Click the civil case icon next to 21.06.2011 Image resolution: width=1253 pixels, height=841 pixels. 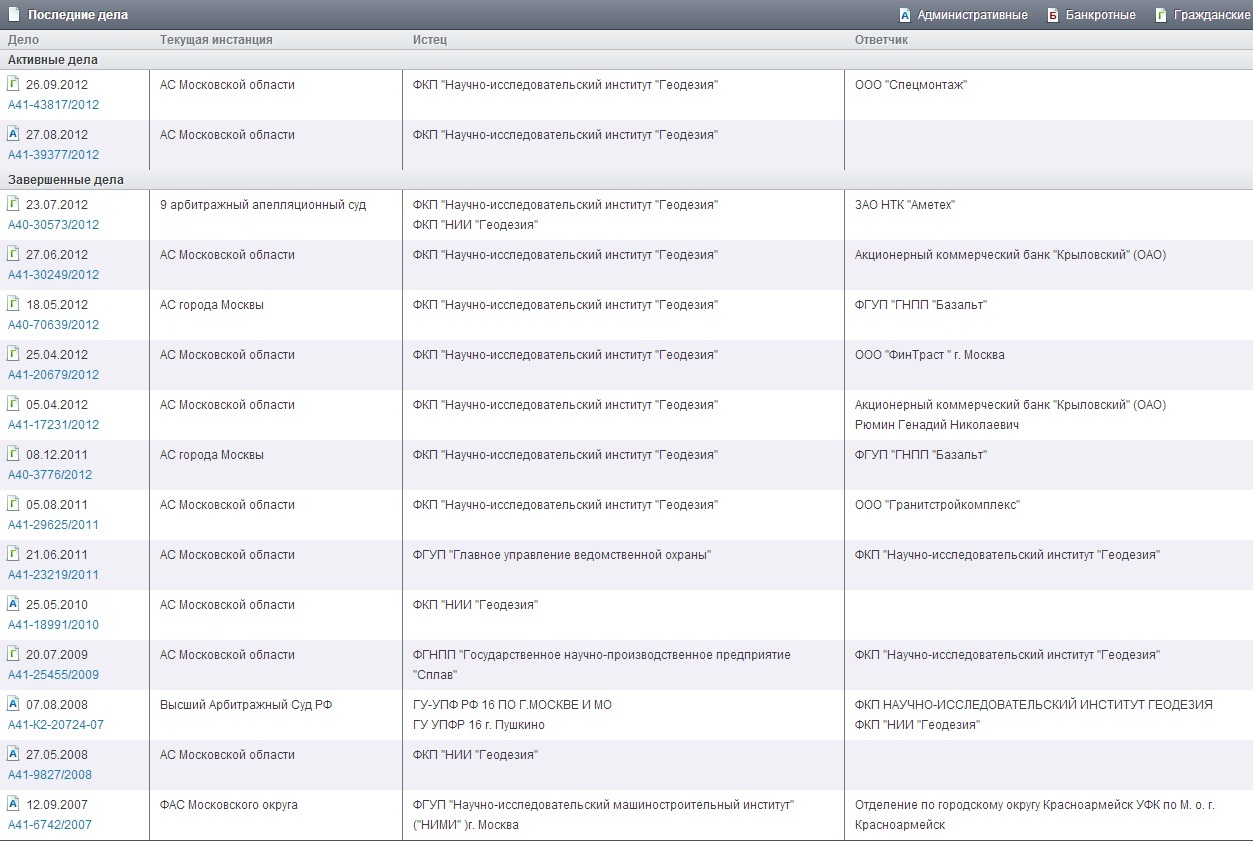click(x=13, y=554)
